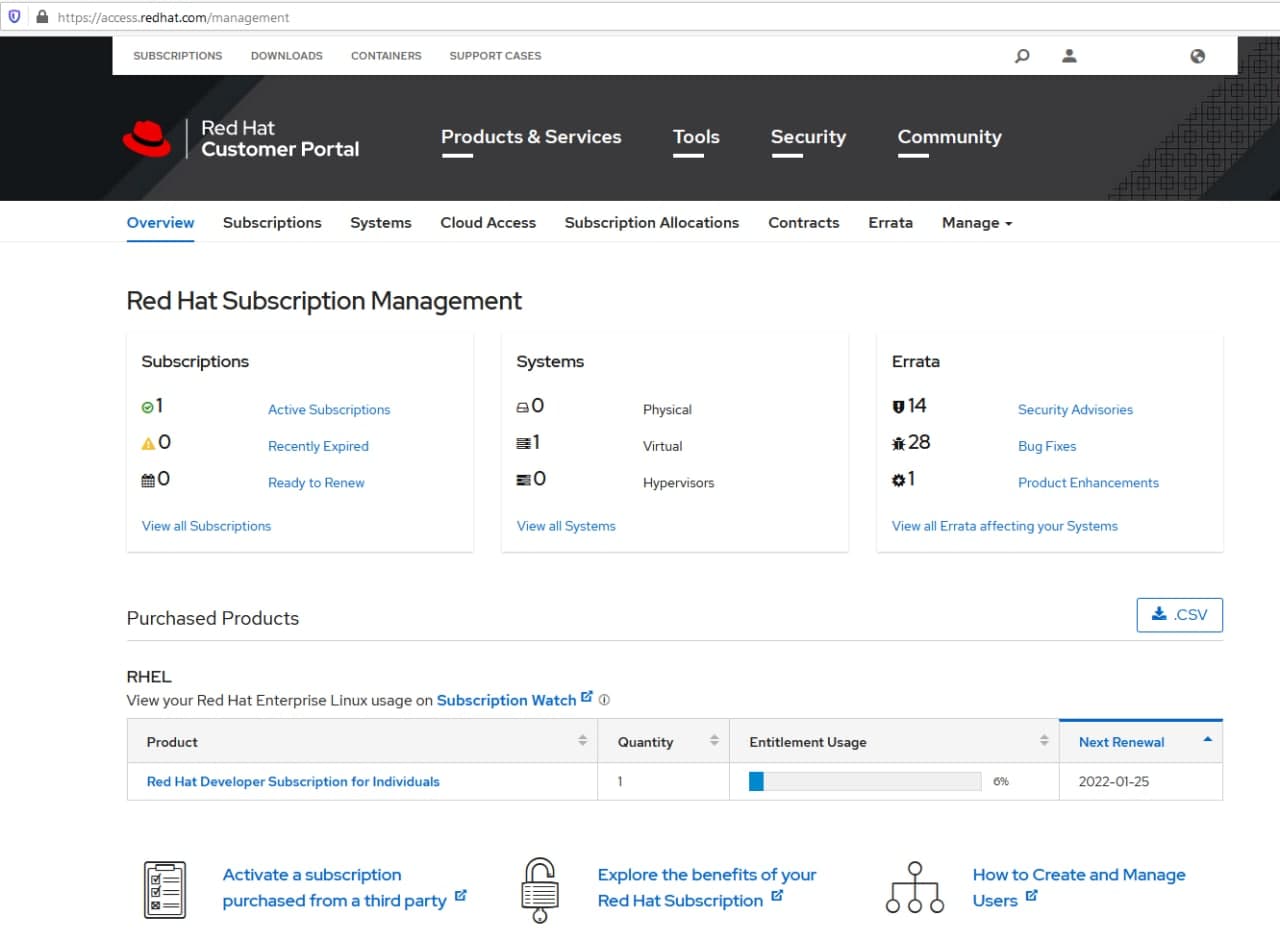
Task: Open the Errata tab
Action: [x=891, y=223]
